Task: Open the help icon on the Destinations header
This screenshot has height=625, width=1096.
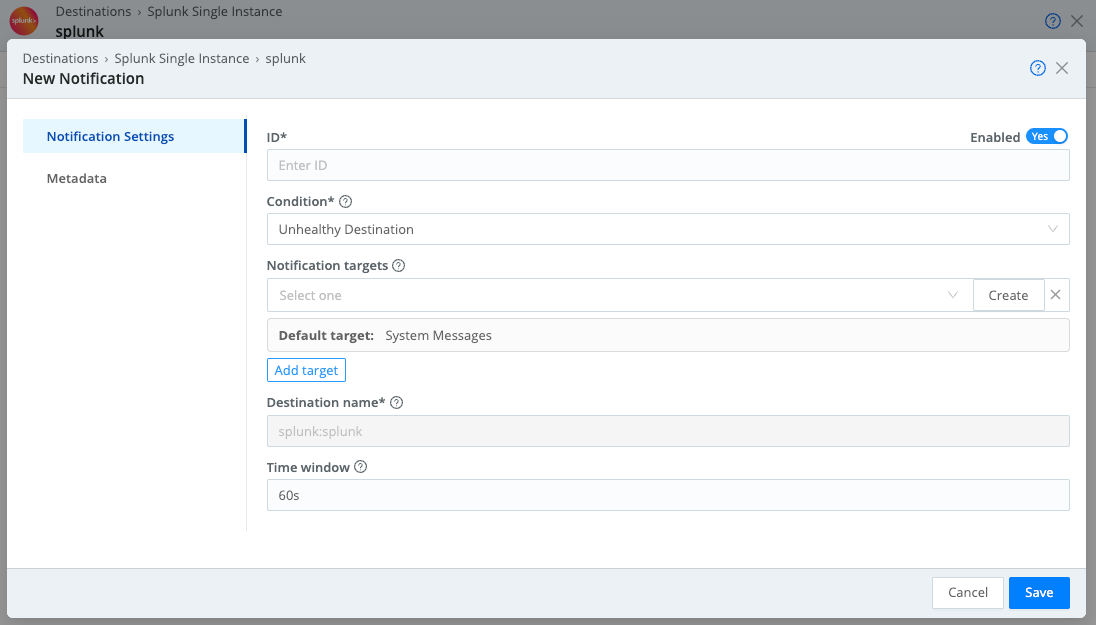Action: coord(1052,20)
